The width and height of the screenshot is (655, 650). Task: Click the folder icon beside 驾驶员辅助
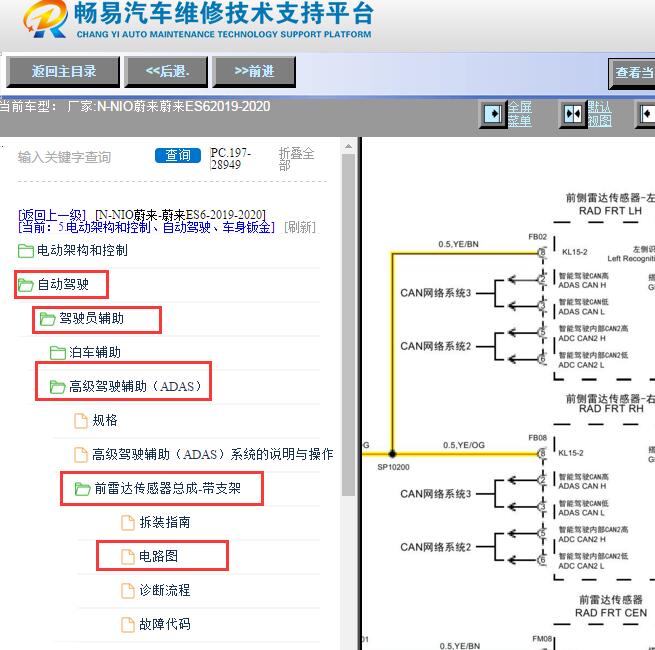pos(47,319)
